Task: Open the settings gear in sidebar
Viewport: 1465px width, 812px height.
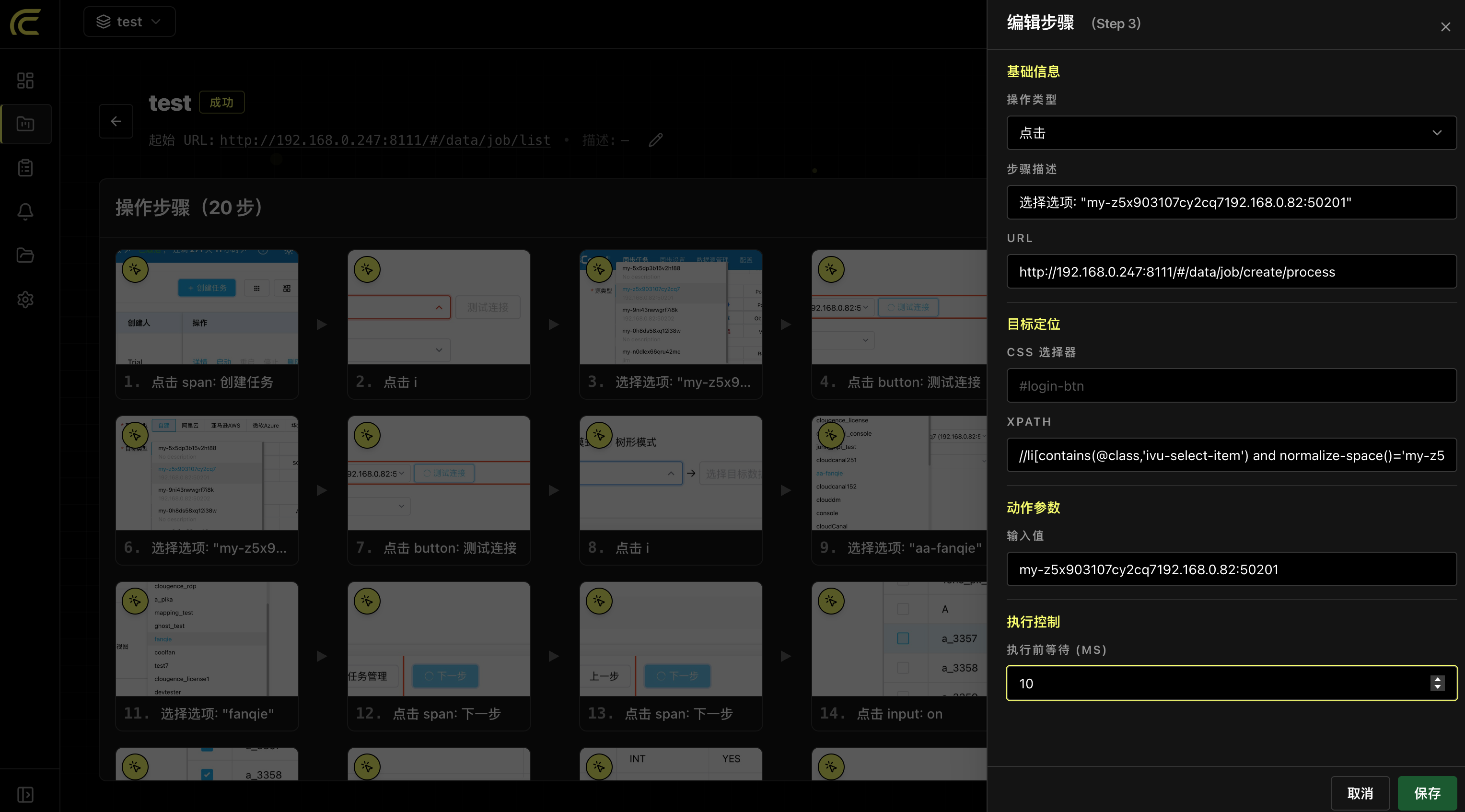Action: (x=25, y=299)
